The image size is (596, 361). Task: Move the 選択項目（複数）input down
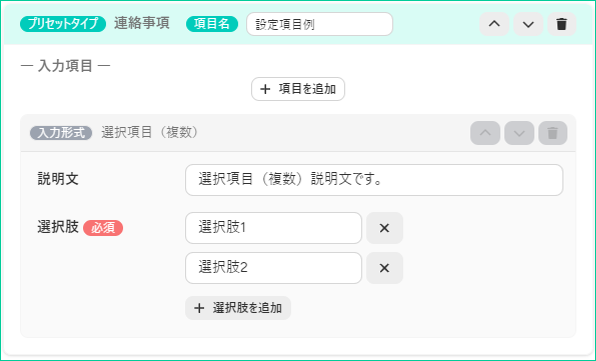(x=519, y=133)
